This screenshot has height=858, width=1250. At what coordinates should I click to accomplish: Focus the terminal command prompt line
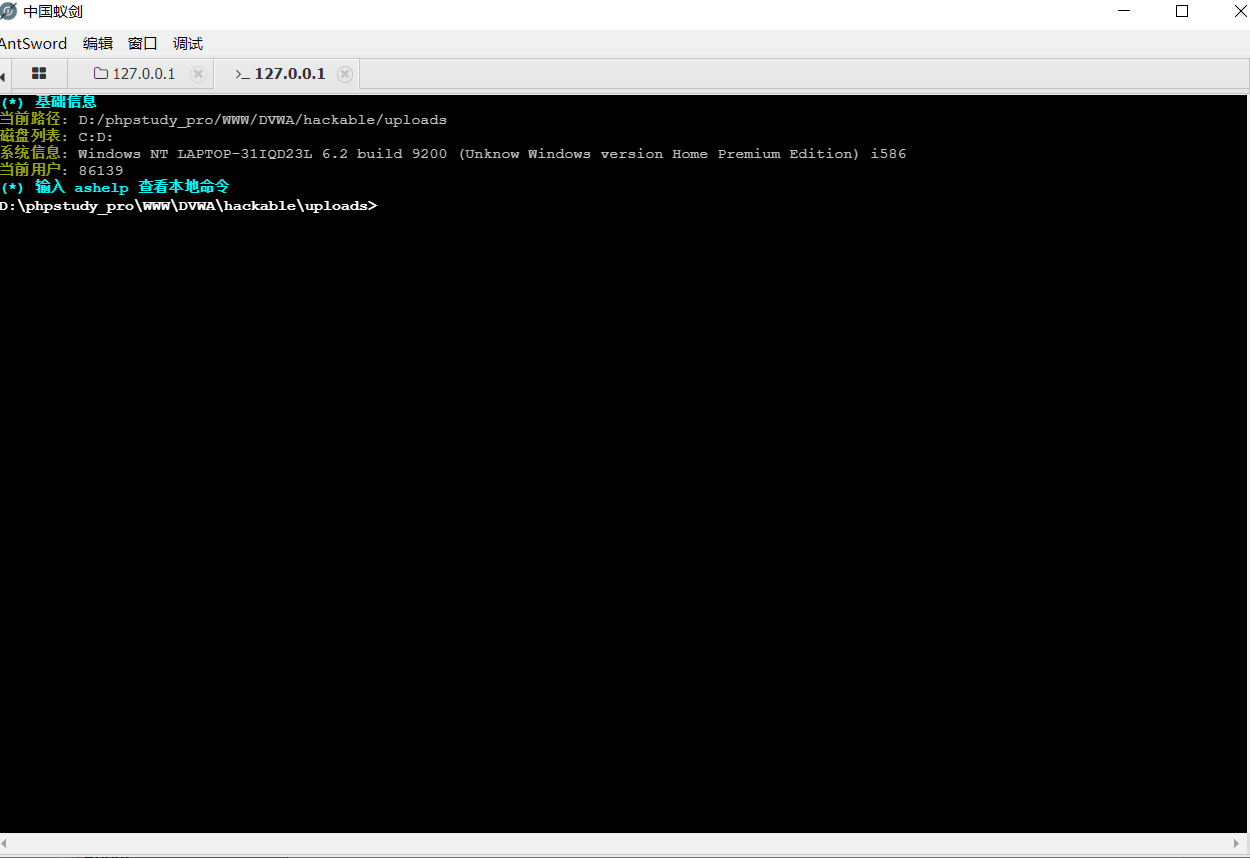(189, 205)
